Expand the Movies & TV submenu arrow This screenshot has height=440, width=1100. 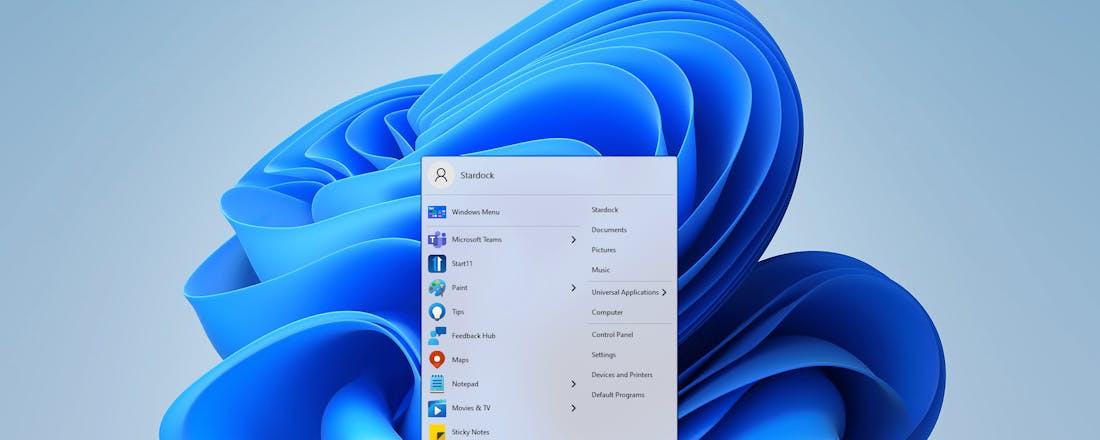point(573,408)
